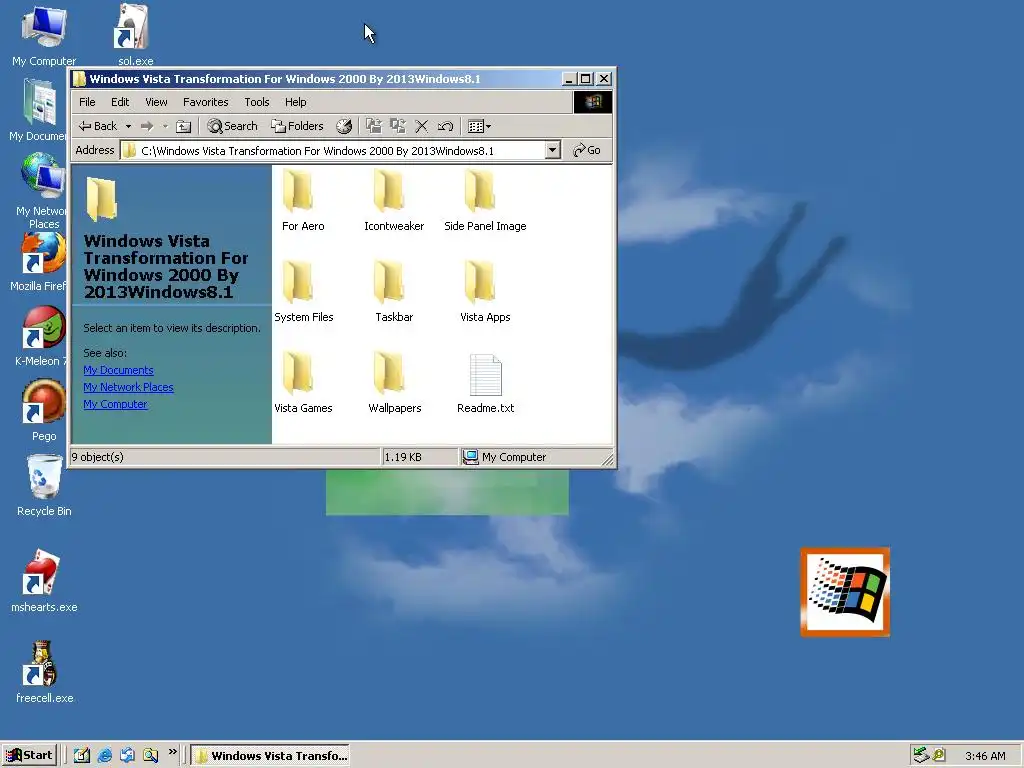This screenshot has height=768, width=1024.
Task: Select the Wallpapers folder
Action: point(394,382)
